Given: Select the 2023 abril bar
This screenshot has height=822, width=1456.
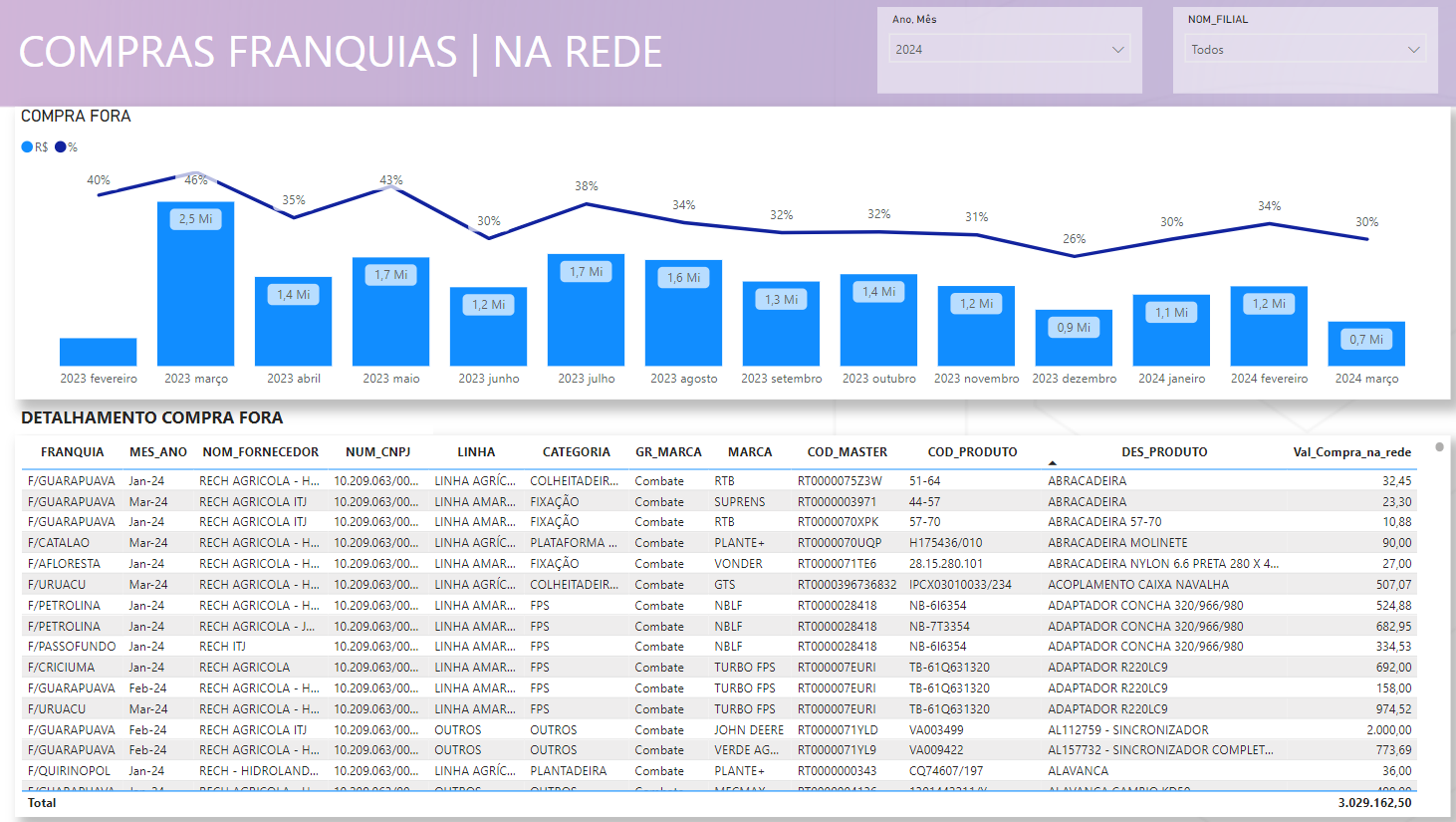Looking at the screenshot, I should point(293,322).
